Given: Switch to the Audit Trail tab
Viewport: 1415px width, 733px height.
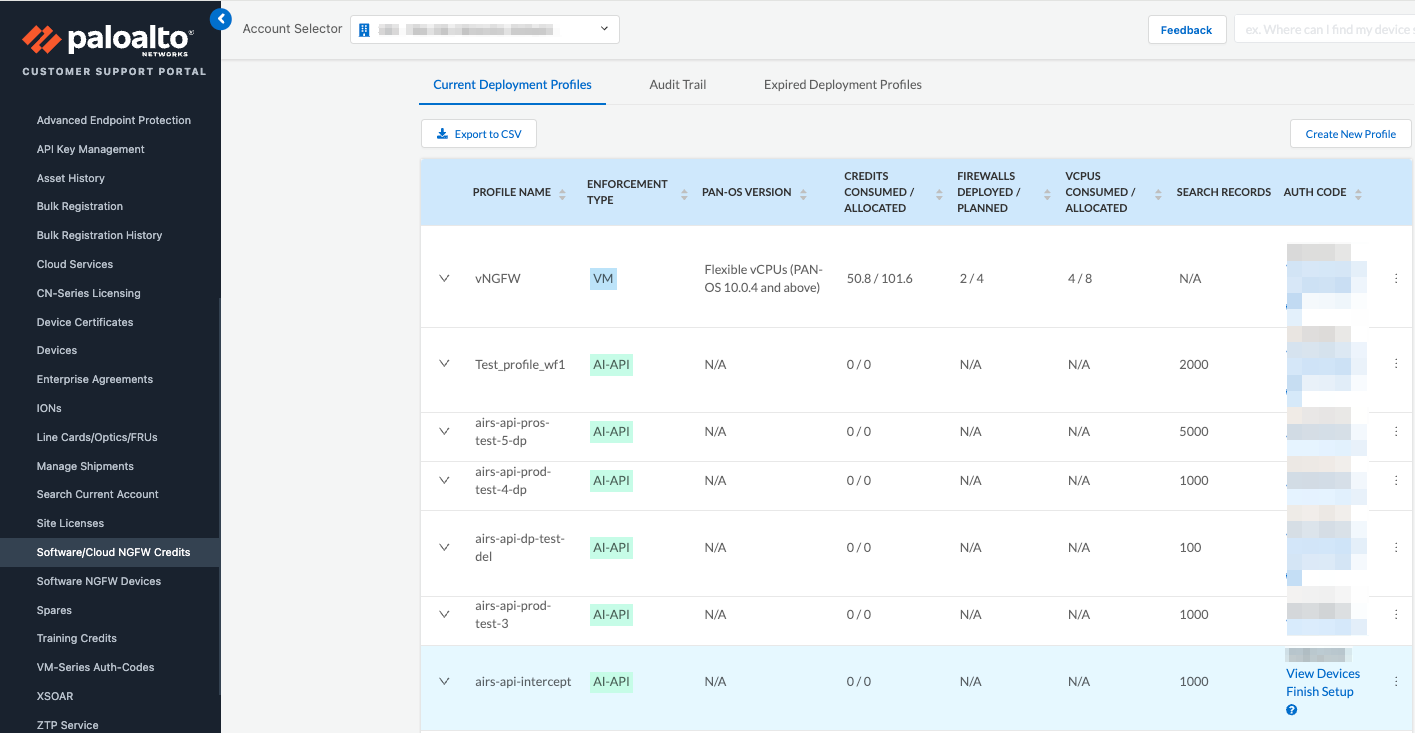Looking at the screenshot, I should coord(677,85).
